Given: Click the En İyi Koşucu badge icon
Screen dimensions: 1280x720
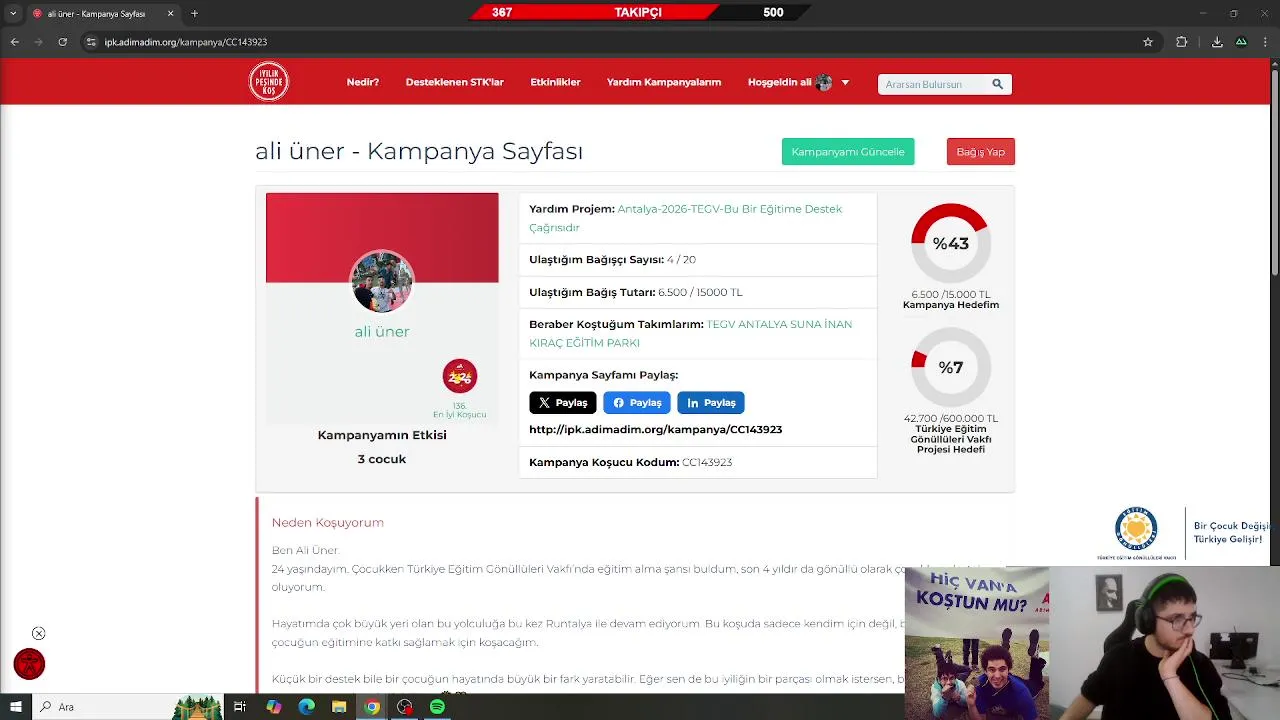Looking at the screenshot, I should pyautogui.click(x=460, y=376).
